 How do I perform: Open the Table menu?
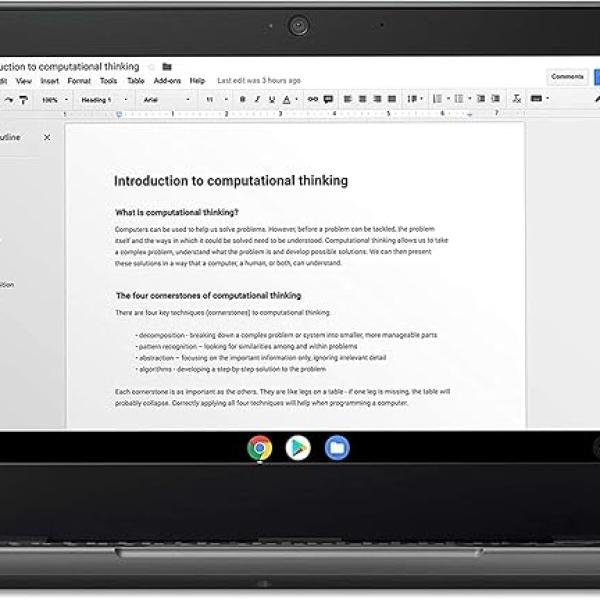click(135, 81)
